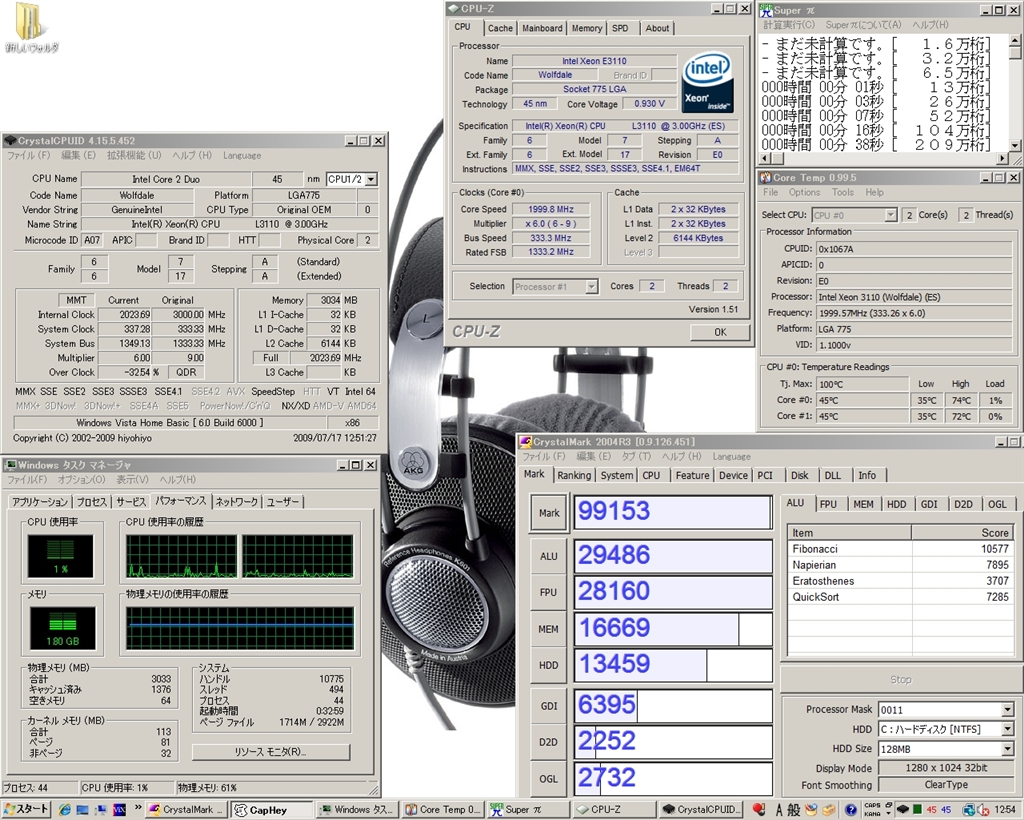Open the IME tools toolbox icon
1024x820 pixels.
click(x=829, y=810)
